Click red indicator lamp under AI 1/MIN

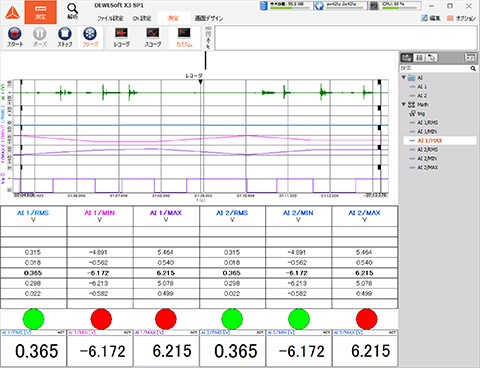tap(101, 319)
